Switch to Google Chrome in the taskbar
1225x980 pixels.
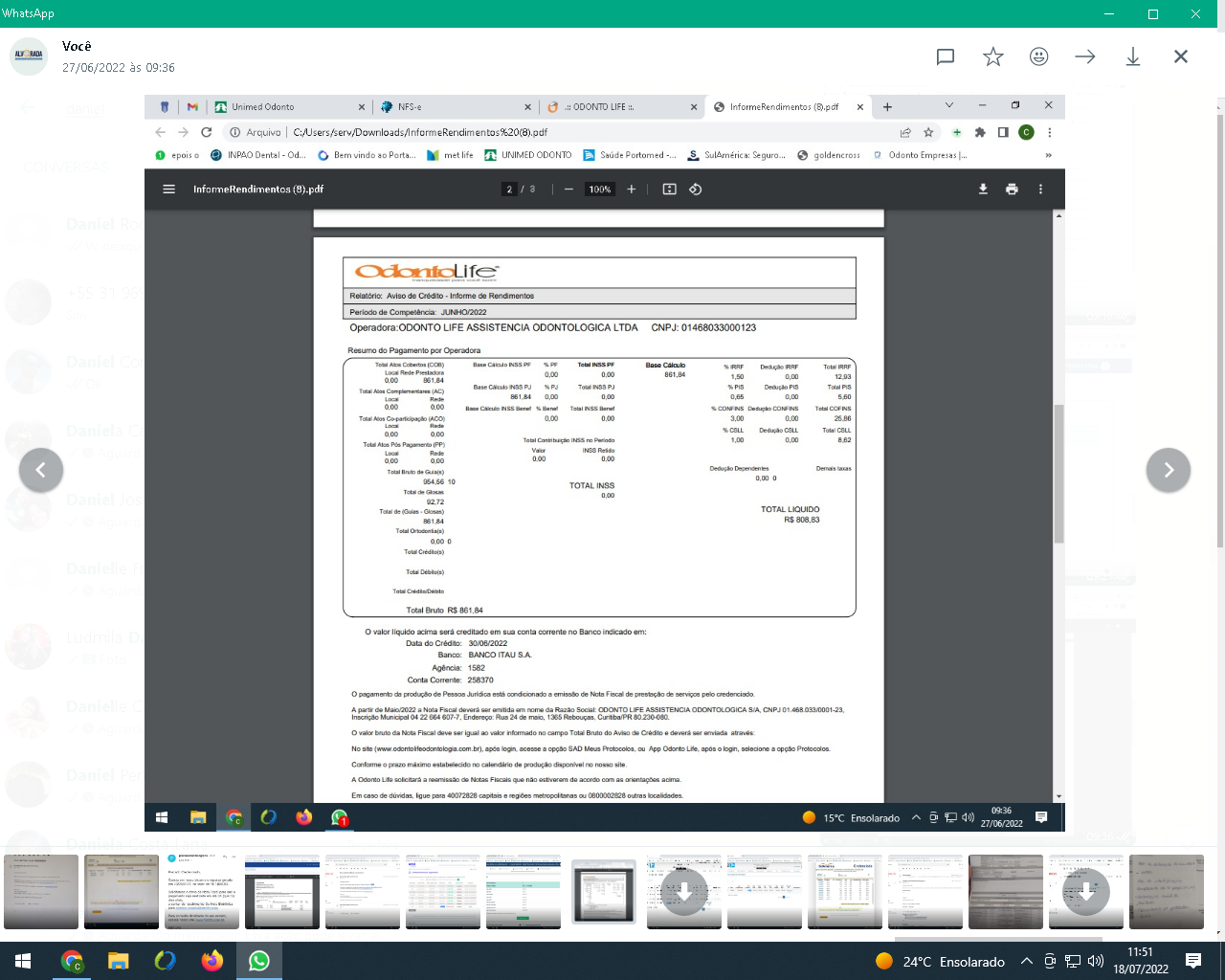[72, 961]
